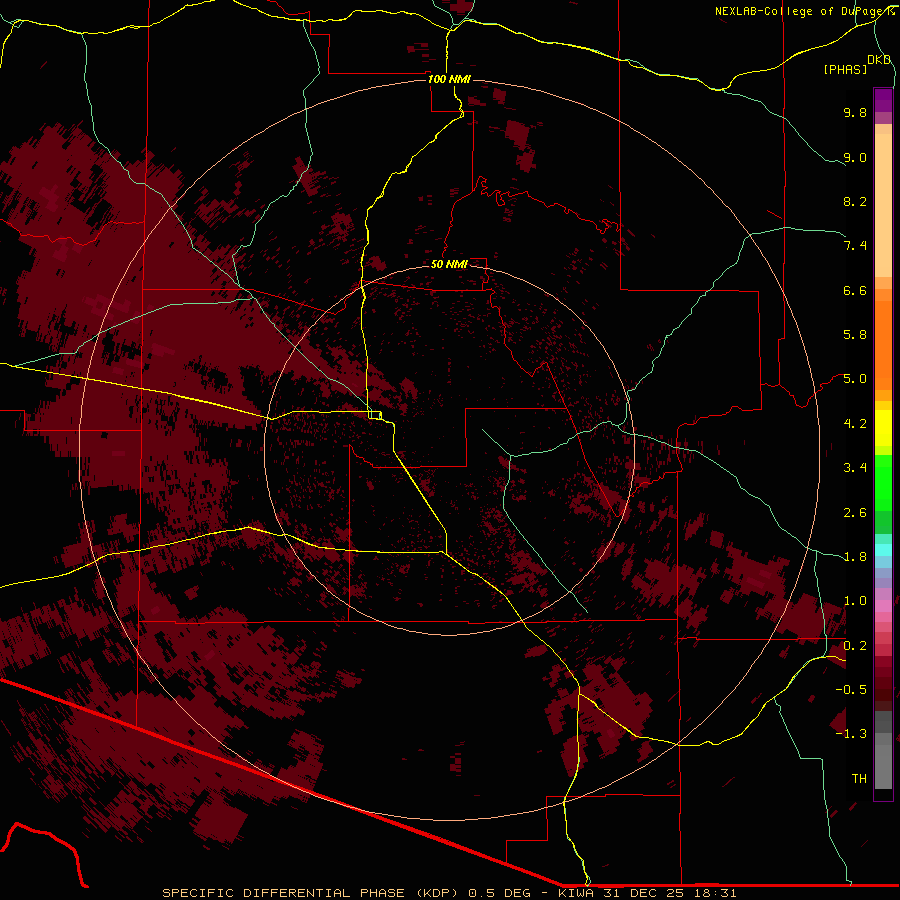Click the 18:31 timestamp text
Viewport: 900px width, 900px height.
click(x=716, y=893)
